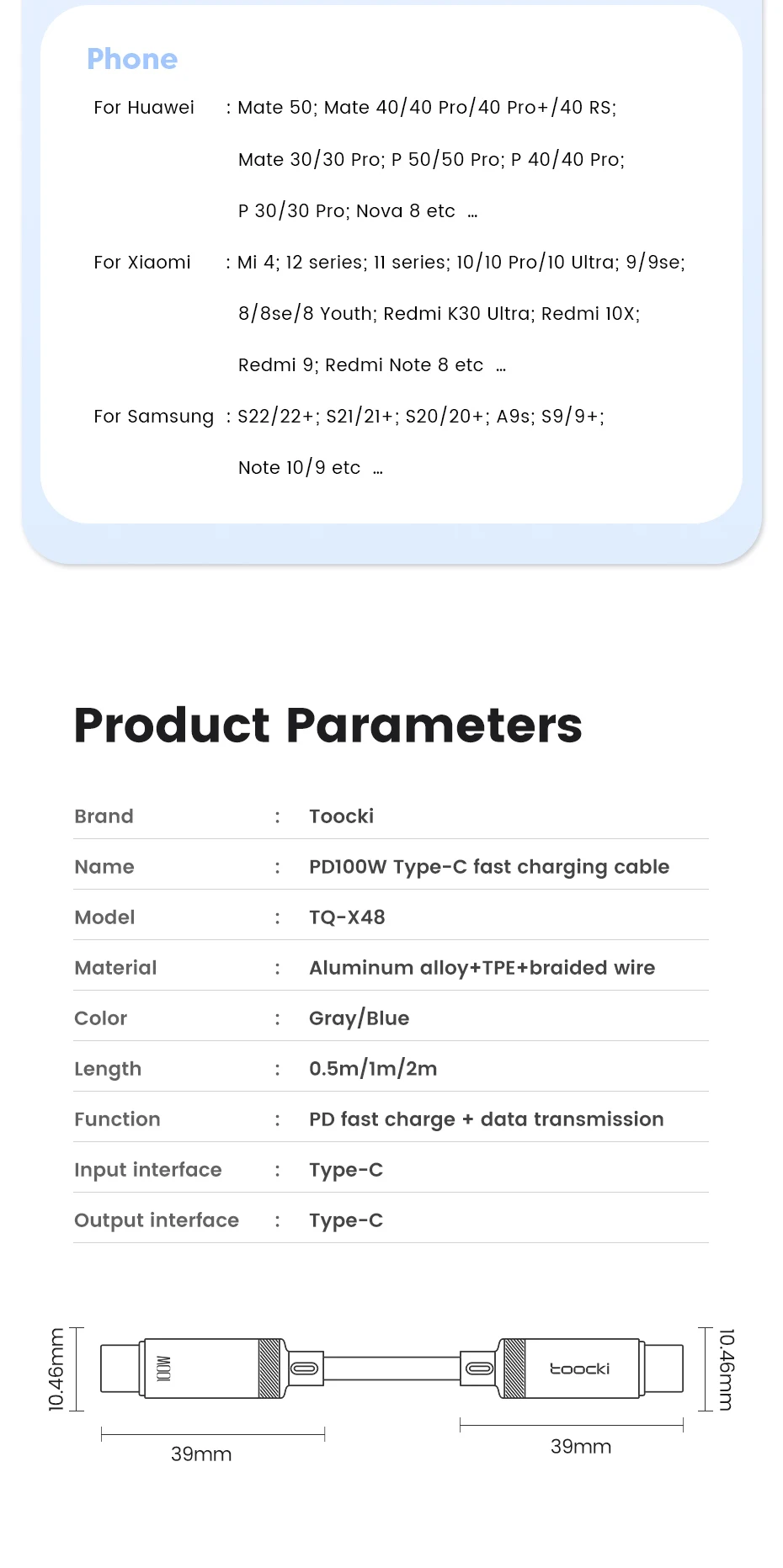Click the 100W marking on the left connector
Screen dimensions: 783x1568
(164, 1369)
